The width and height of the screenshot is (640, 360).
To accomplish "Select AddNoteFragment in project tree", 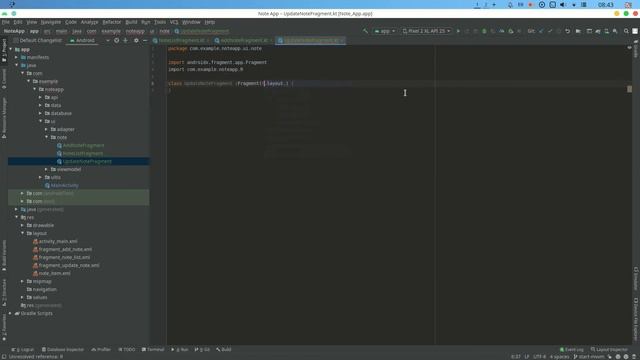I will (x=83, y=145).
